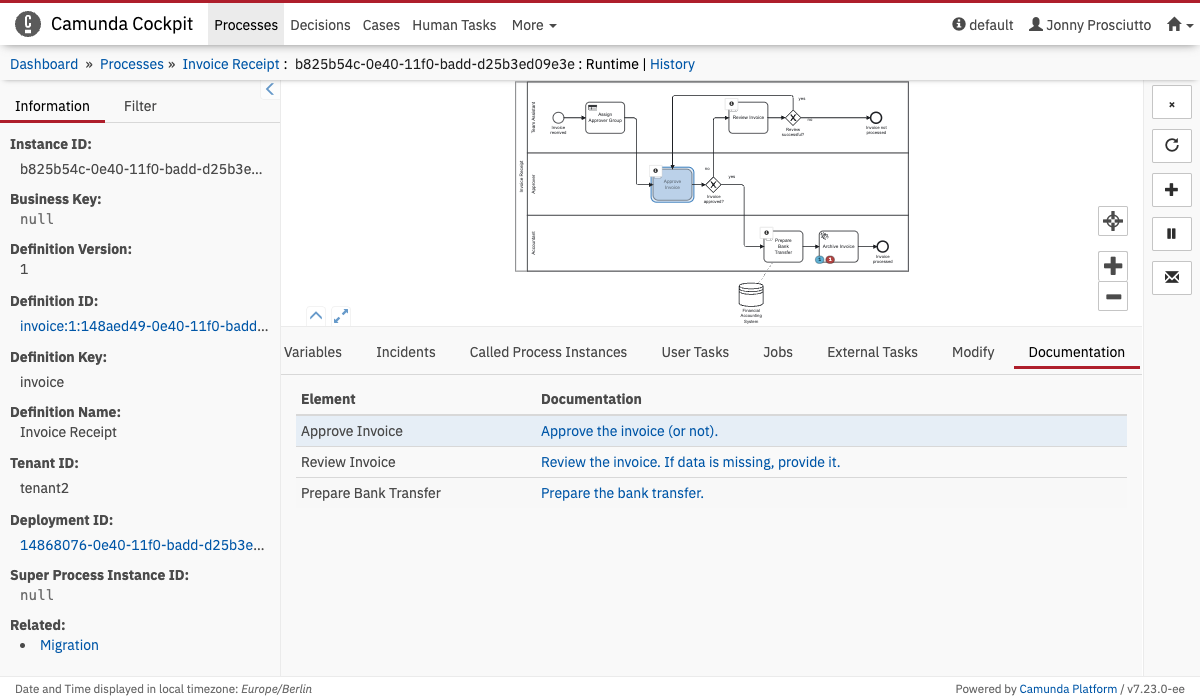
Task: Switch to the Filter tab
Action: [x=140, y=106]
